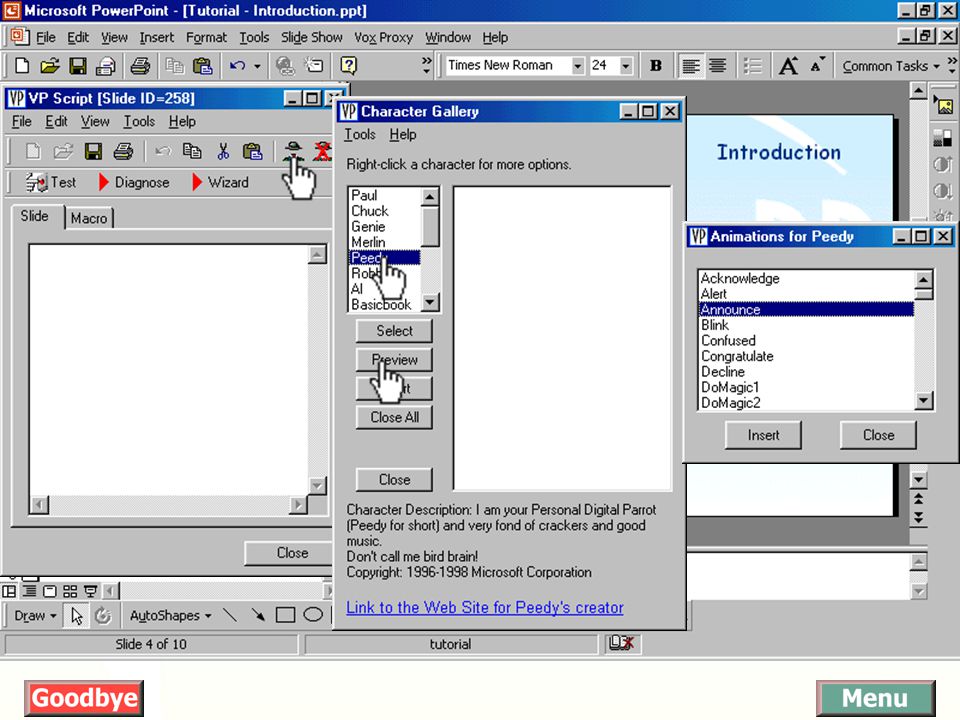Open the Vox Proxy menu in PowerPoint

point(383,37)
